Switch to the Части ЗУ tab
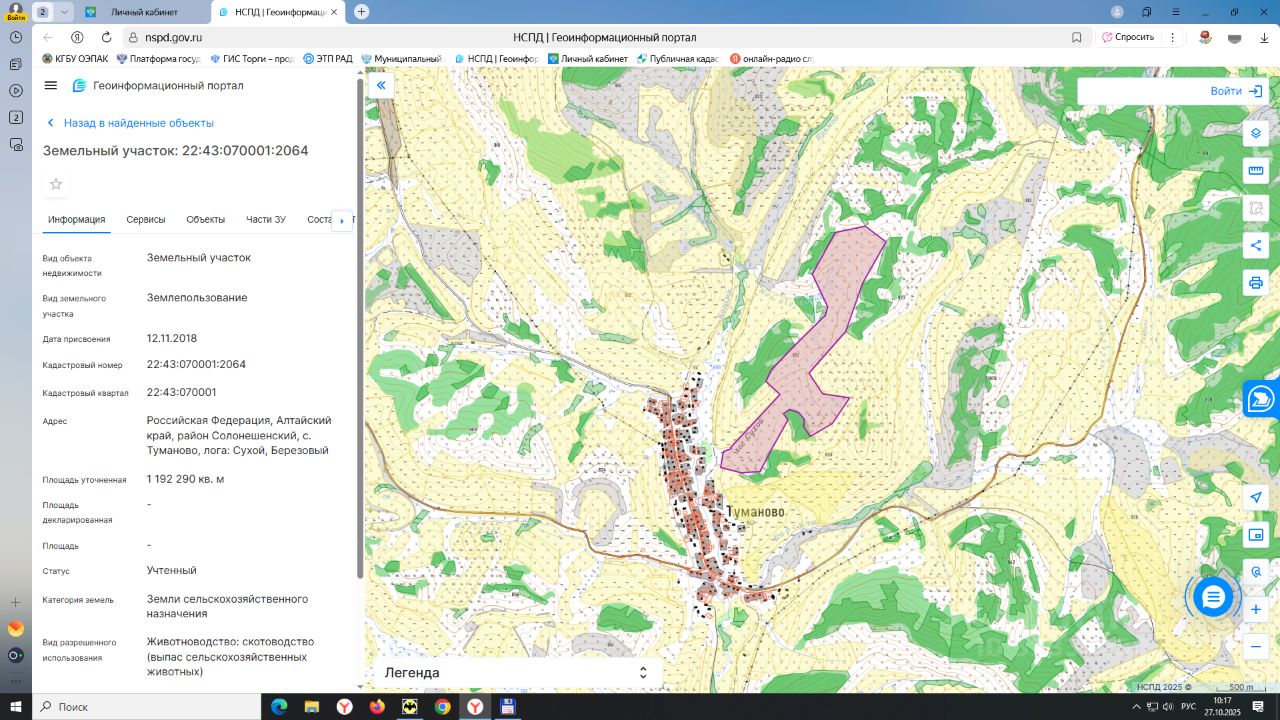The height and width of the screenshot is (720, 1280). pyautogui.click(x=266, y=220)
